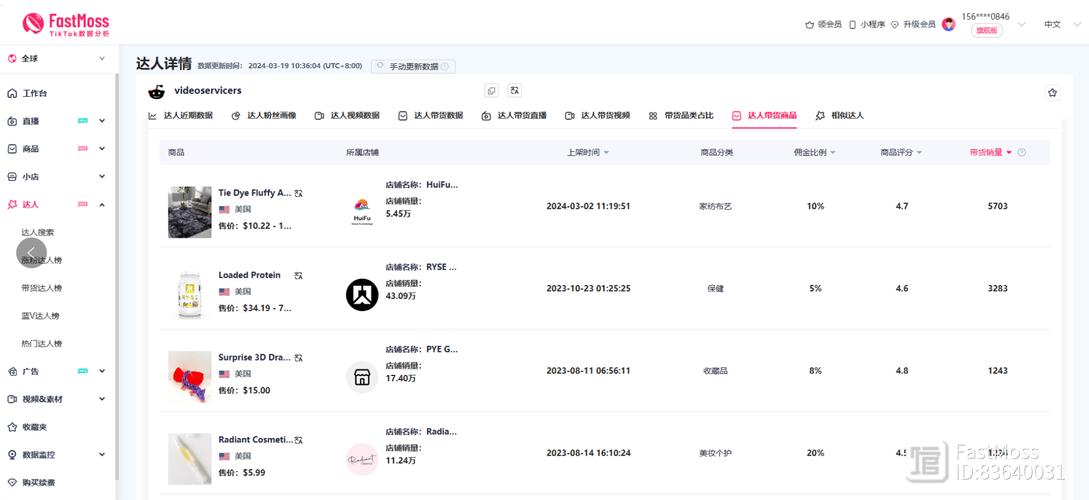Click translate icon next to Loaded Protein
This screenshot has width=1089, height=500.
point(298,275)
